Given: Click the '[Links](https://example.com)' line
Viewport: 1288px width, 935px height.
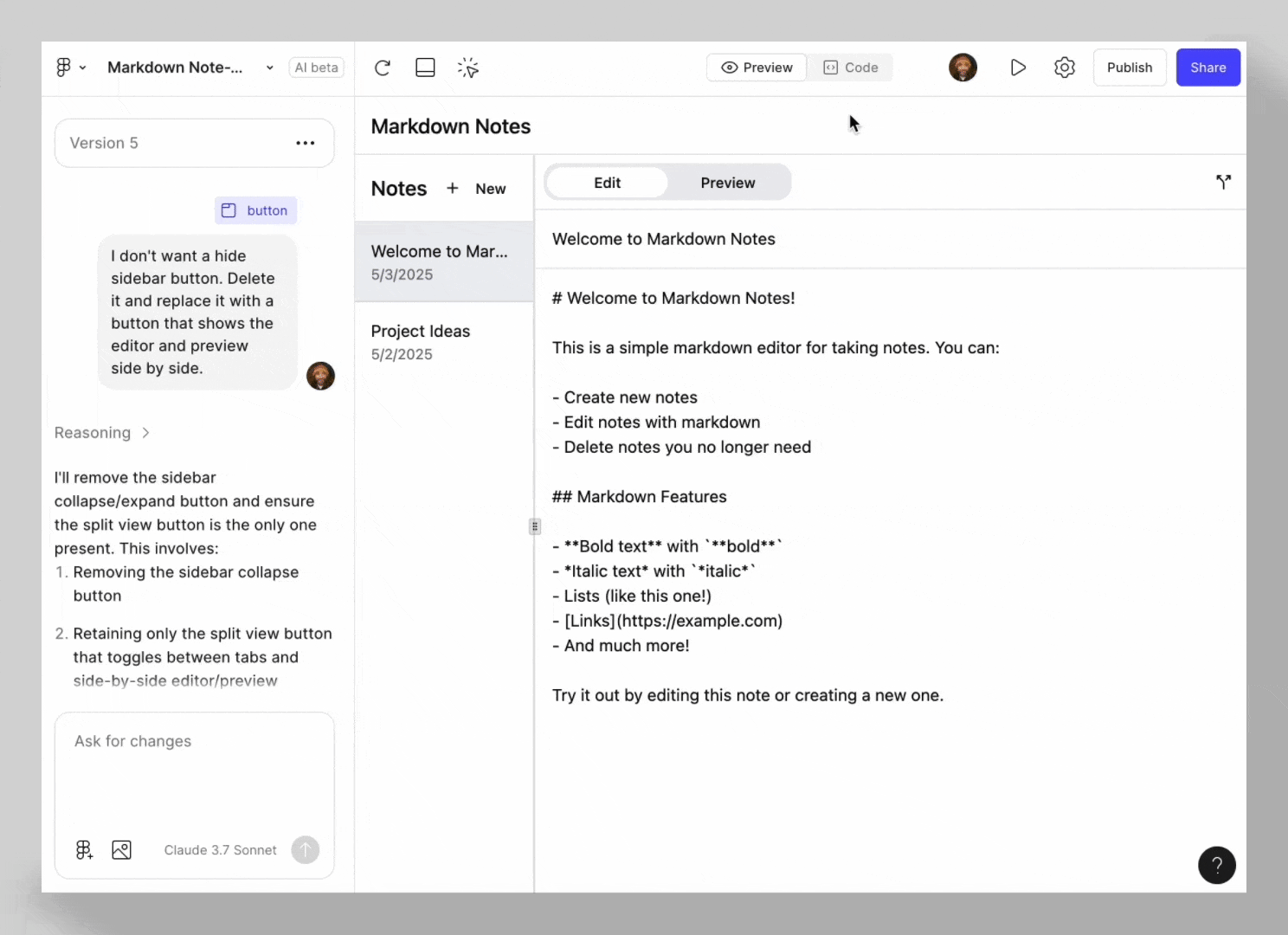Looking at the screenshot, I should pyautogui.click(x=667, y=621).
